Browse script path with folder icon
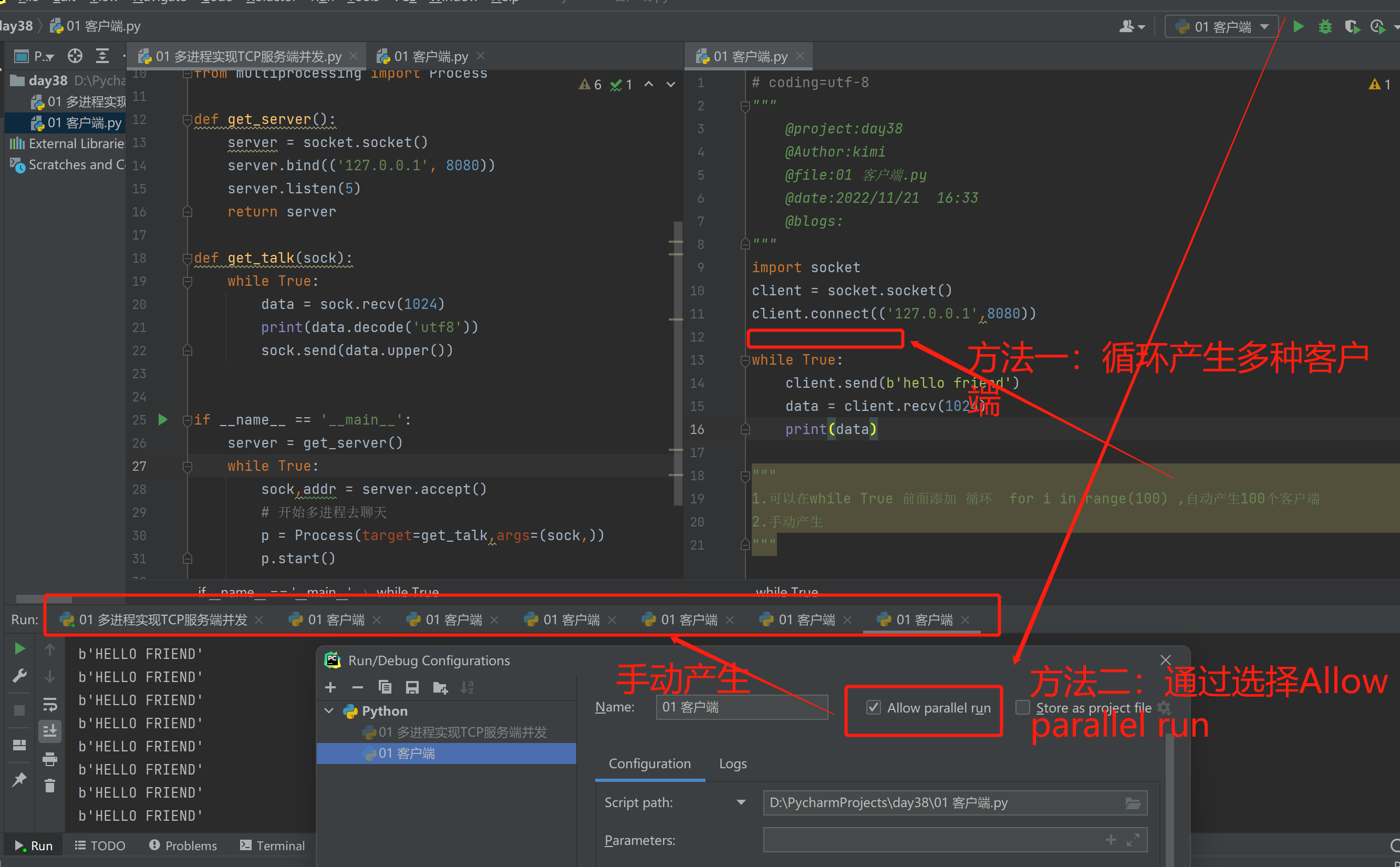This screenshot has height=867, width=1400. 1133,803
